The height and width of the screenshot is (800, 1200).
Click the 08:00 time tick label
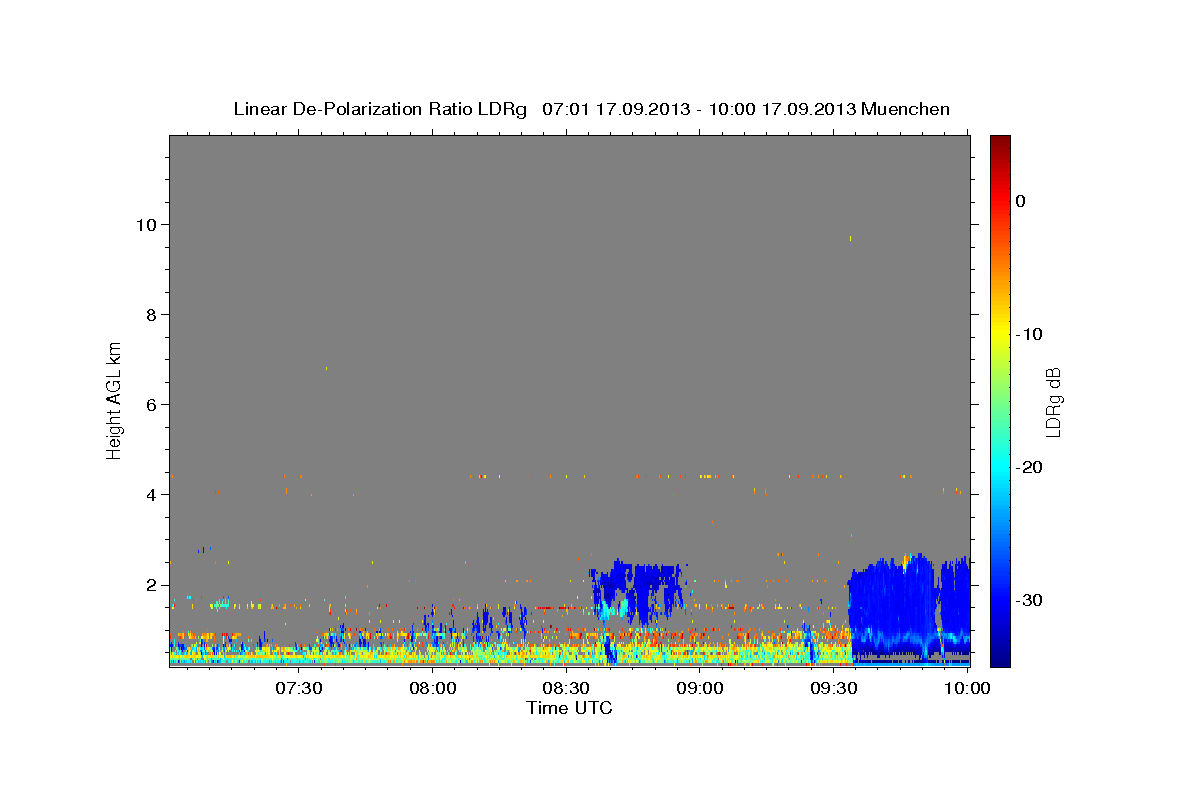[x=433, y=689]
